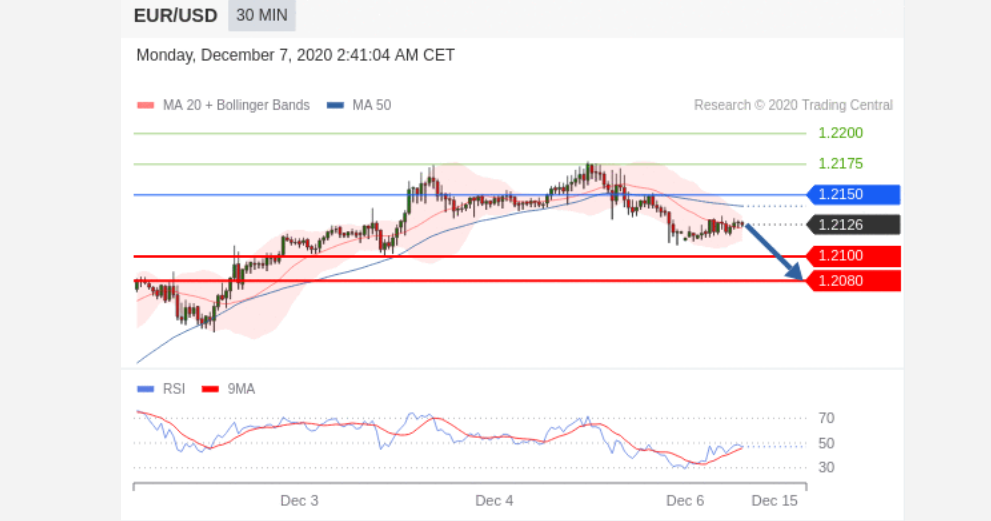Click the RSI legend label
991x521 pixels.
[x=174, y=389]
